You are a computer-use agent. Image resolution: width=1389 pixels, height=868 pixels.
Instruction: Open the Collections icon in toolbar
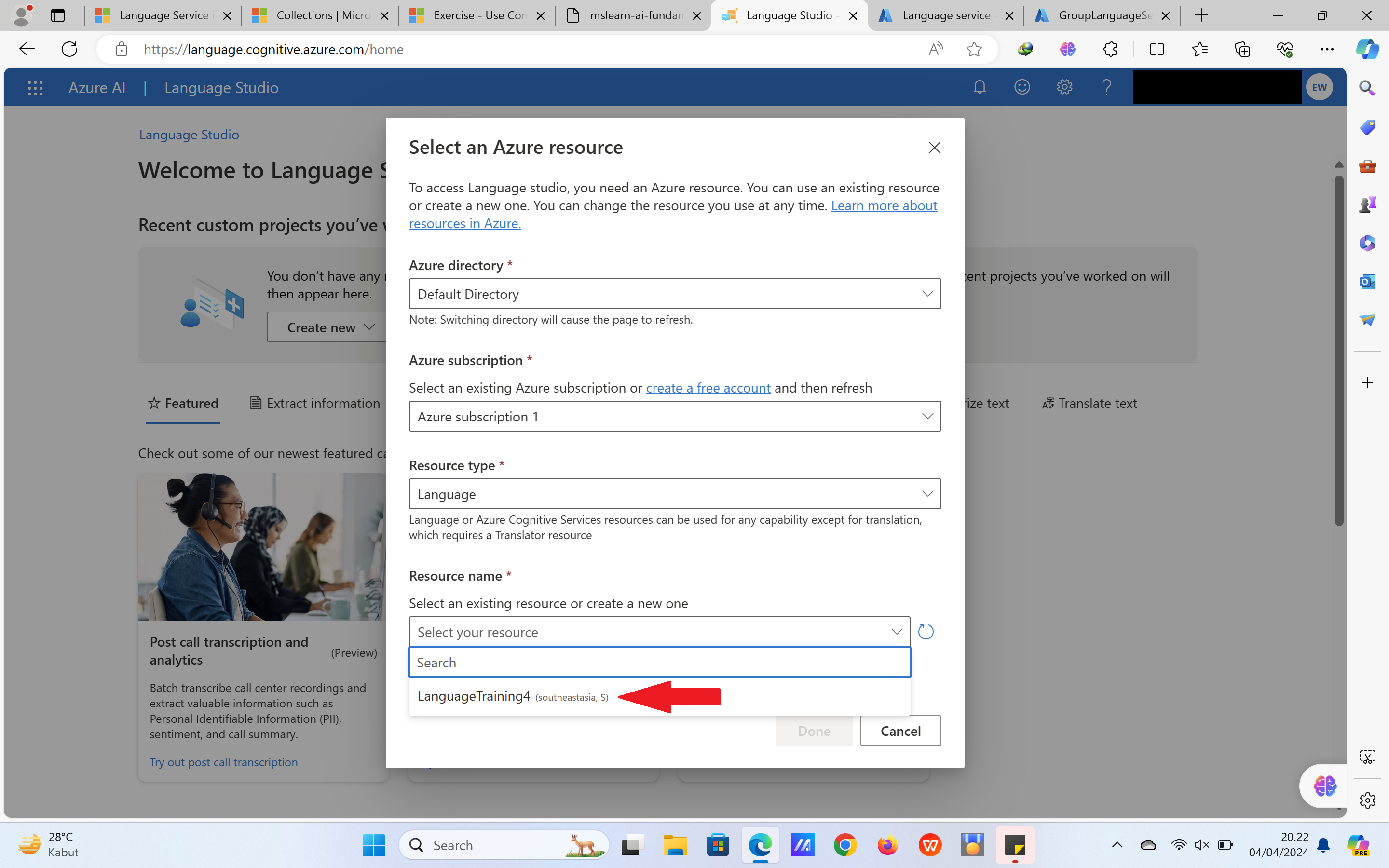pos(1242,49)
